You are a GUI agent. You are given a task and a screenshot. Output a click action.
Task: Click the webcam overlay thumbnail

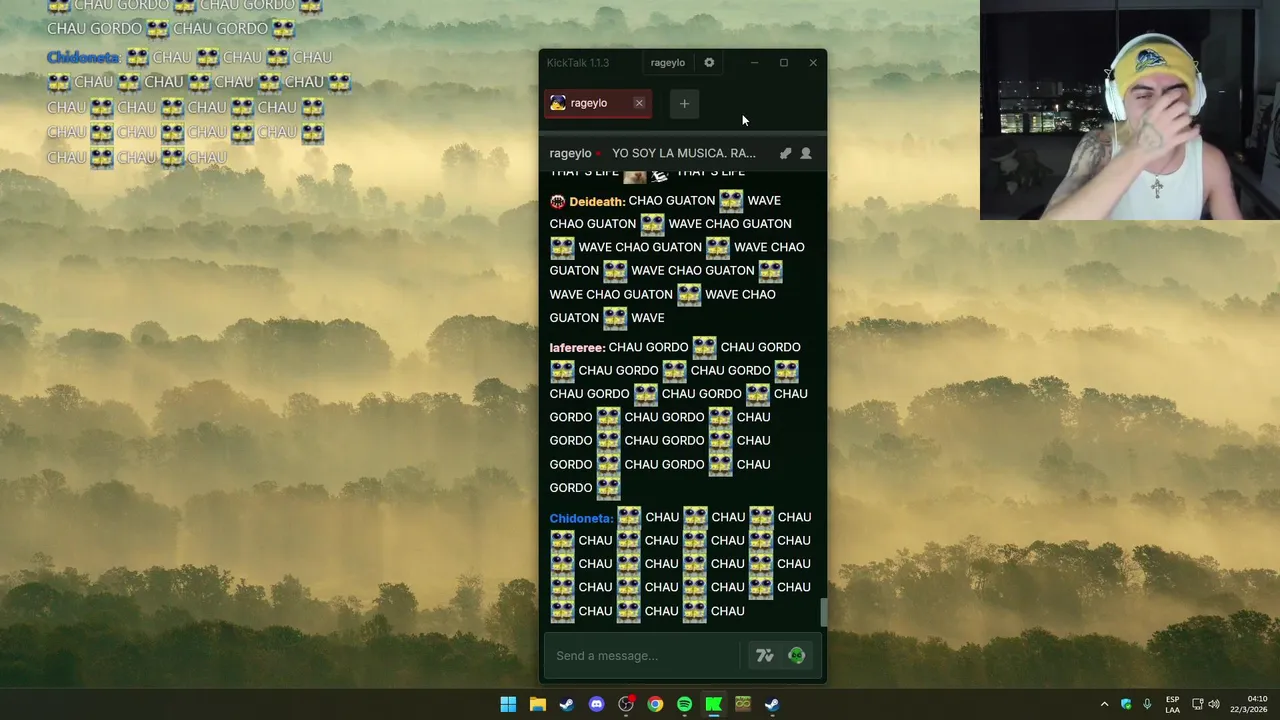pyautogui.click(x=1130, y=110)
